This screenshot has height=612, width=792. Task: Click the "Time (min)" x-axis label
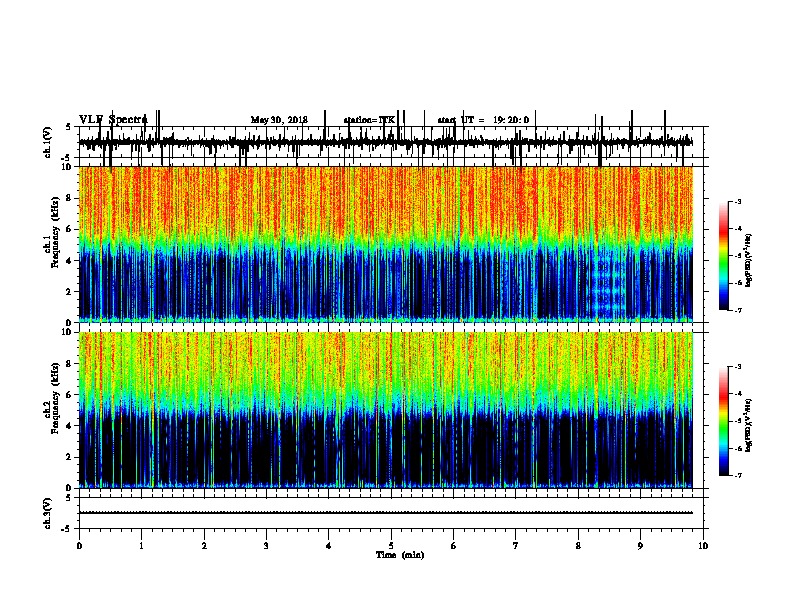click(x=400, y=555)
